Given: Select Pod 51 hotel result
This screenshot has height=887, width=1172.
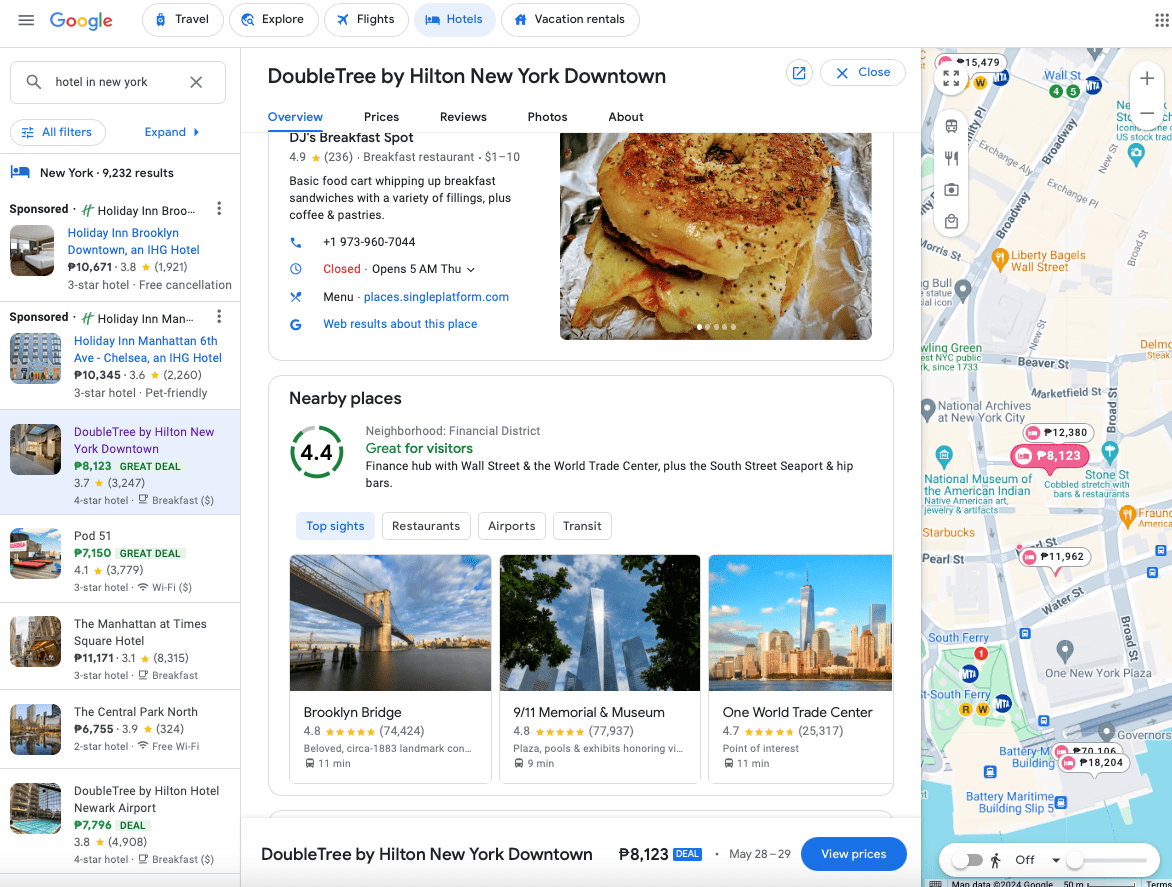Looking at the screenshot, I should point(120,559).
